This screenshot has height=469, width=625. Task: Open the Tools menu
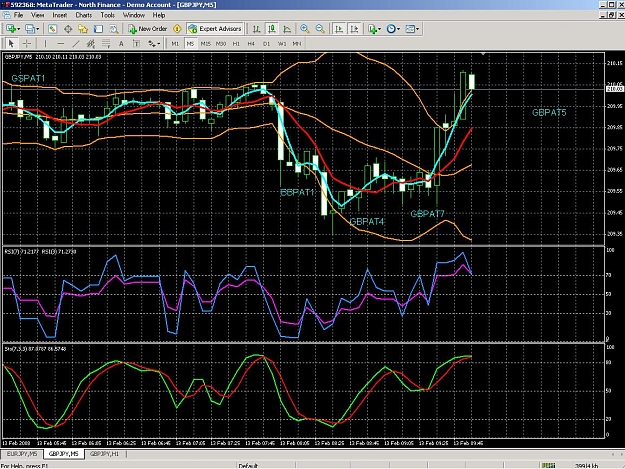(108, 15)
